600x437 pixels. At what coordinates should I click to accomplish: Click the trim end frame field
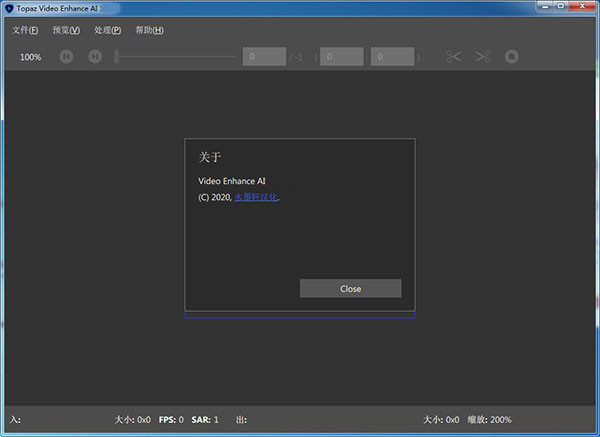click(x=392, y=57)
